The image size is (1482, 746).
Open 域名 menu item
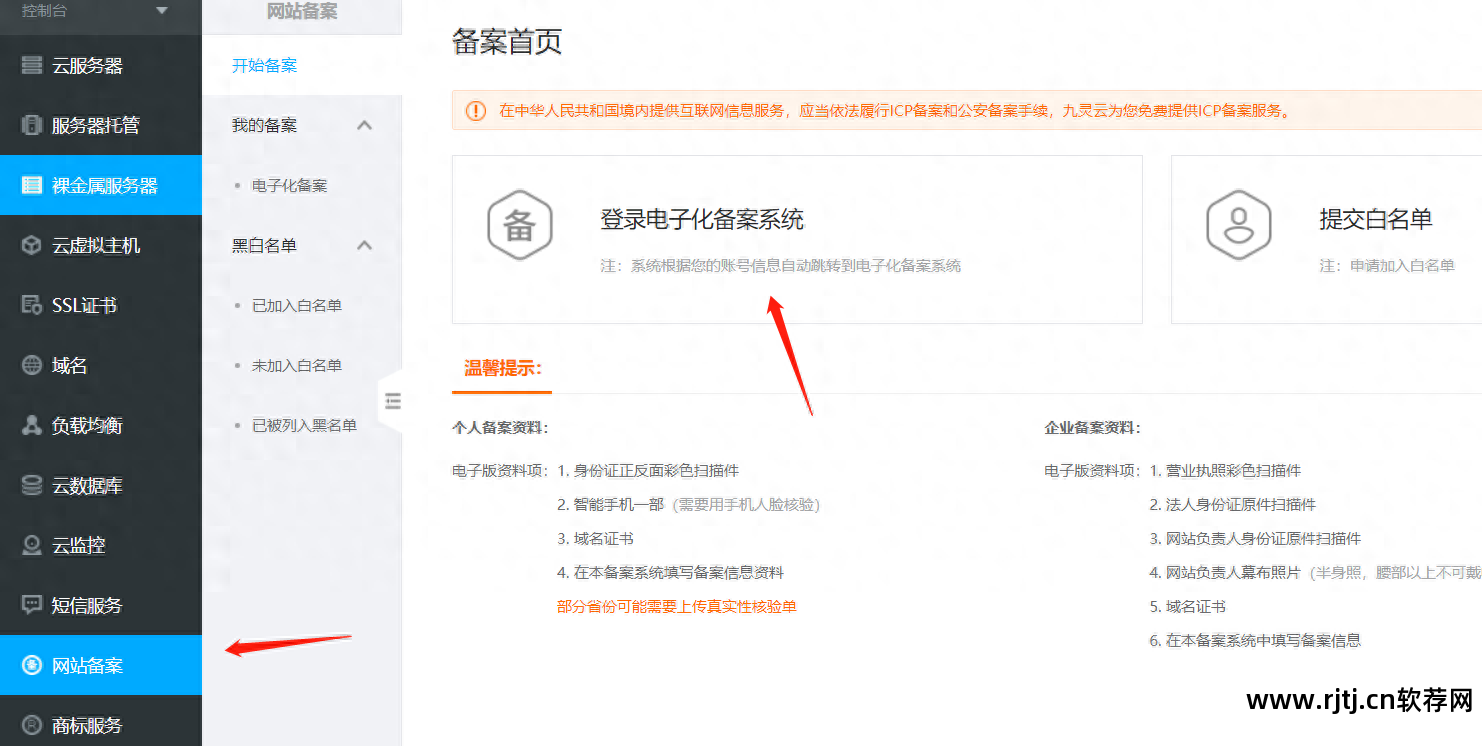coord(101,366)
